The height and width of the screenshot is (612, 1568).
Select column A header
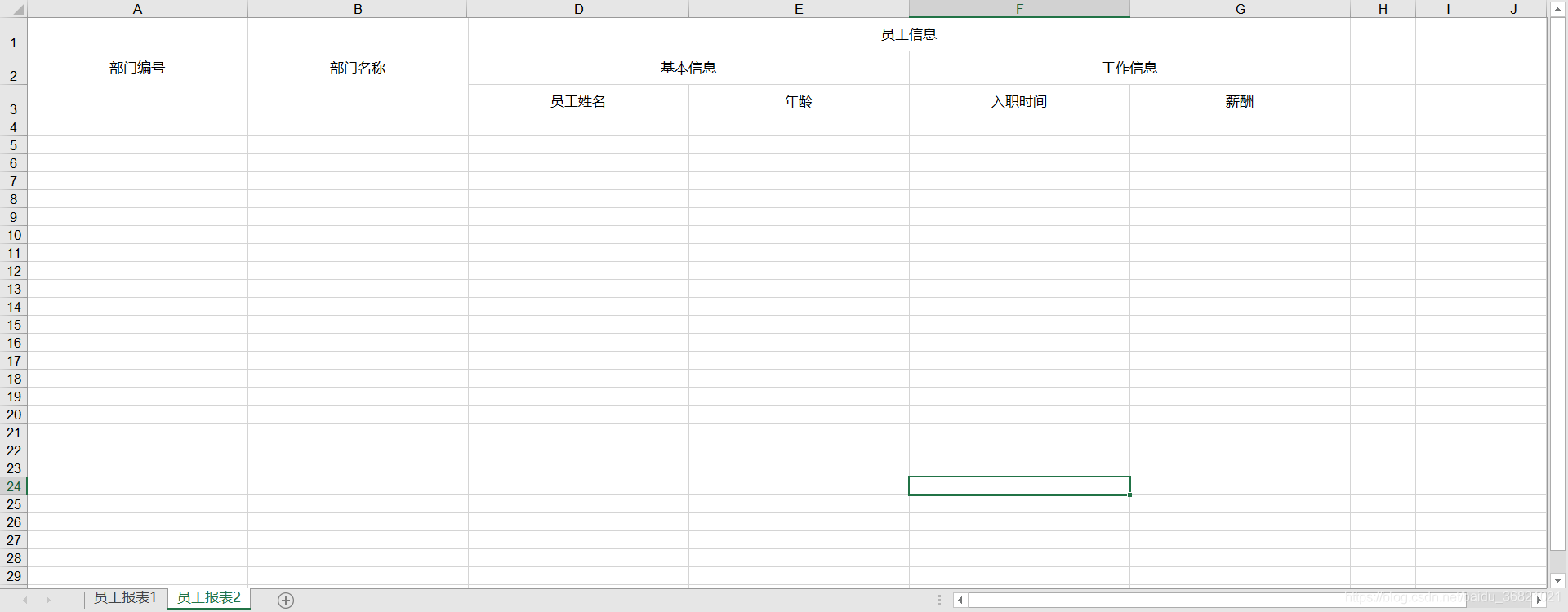[137, 9]
